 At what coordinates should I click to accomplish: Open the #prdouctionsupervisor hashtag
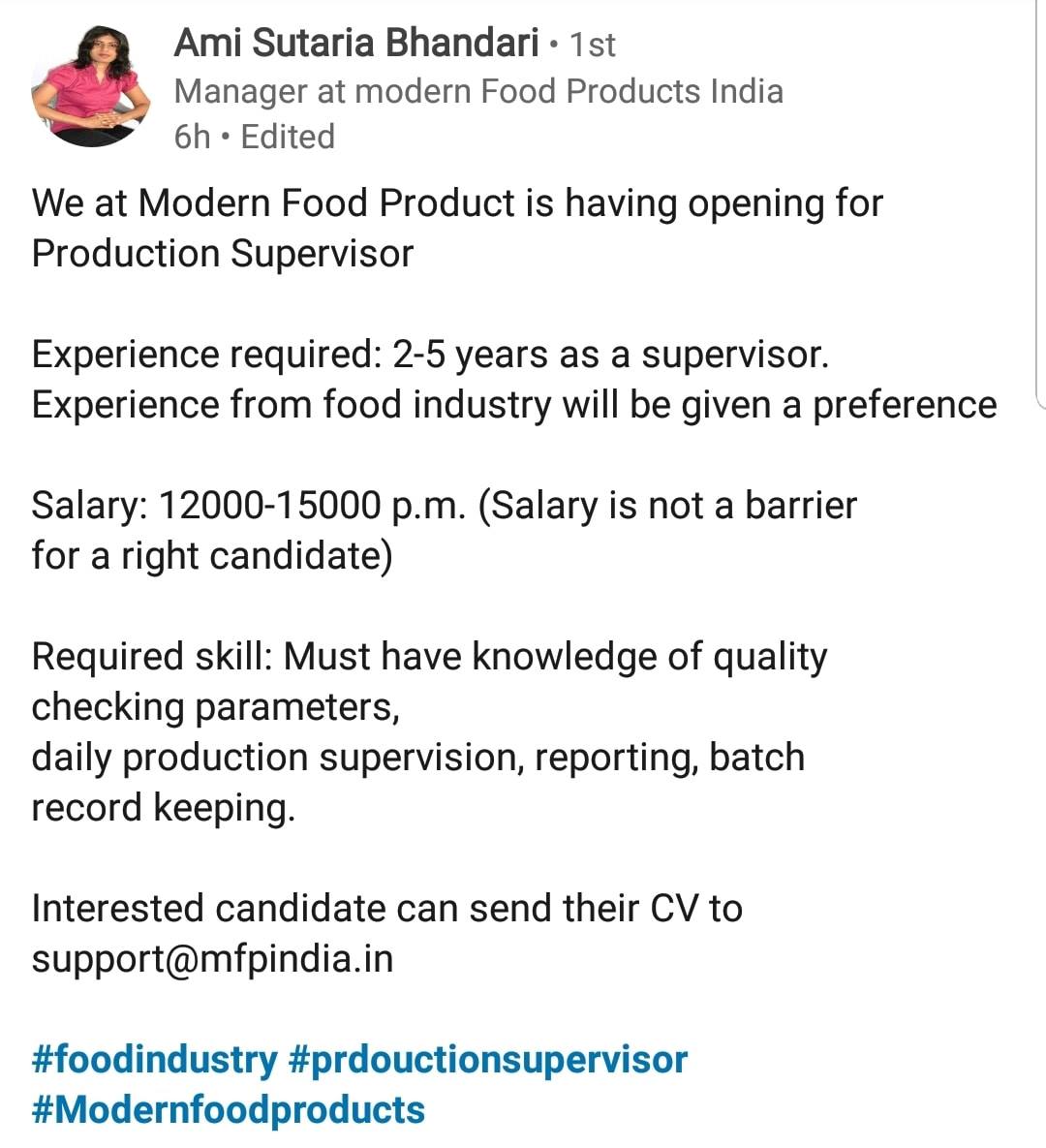pyautogui.click(x=488, y=1060)
